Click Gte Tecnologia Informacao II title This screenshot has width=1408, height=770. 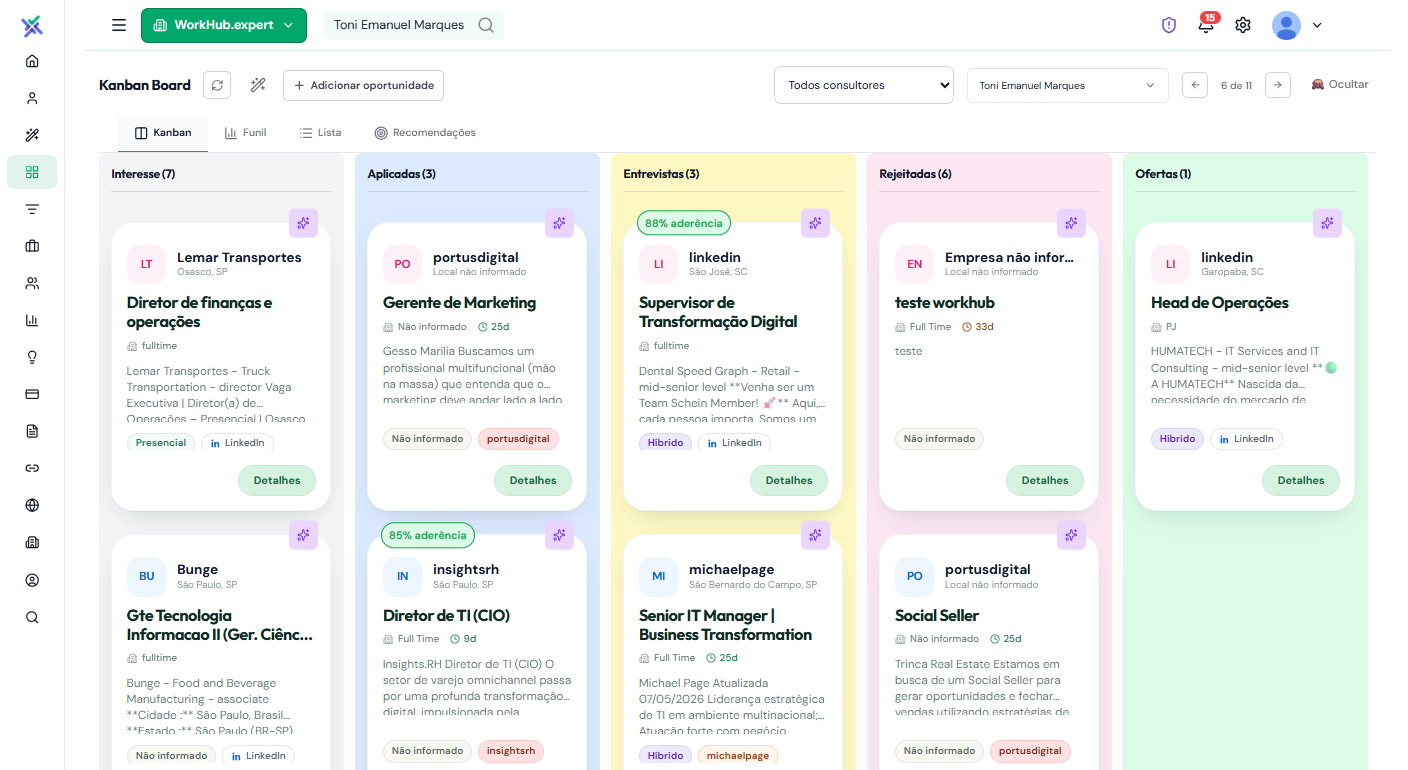pos(220,625)
